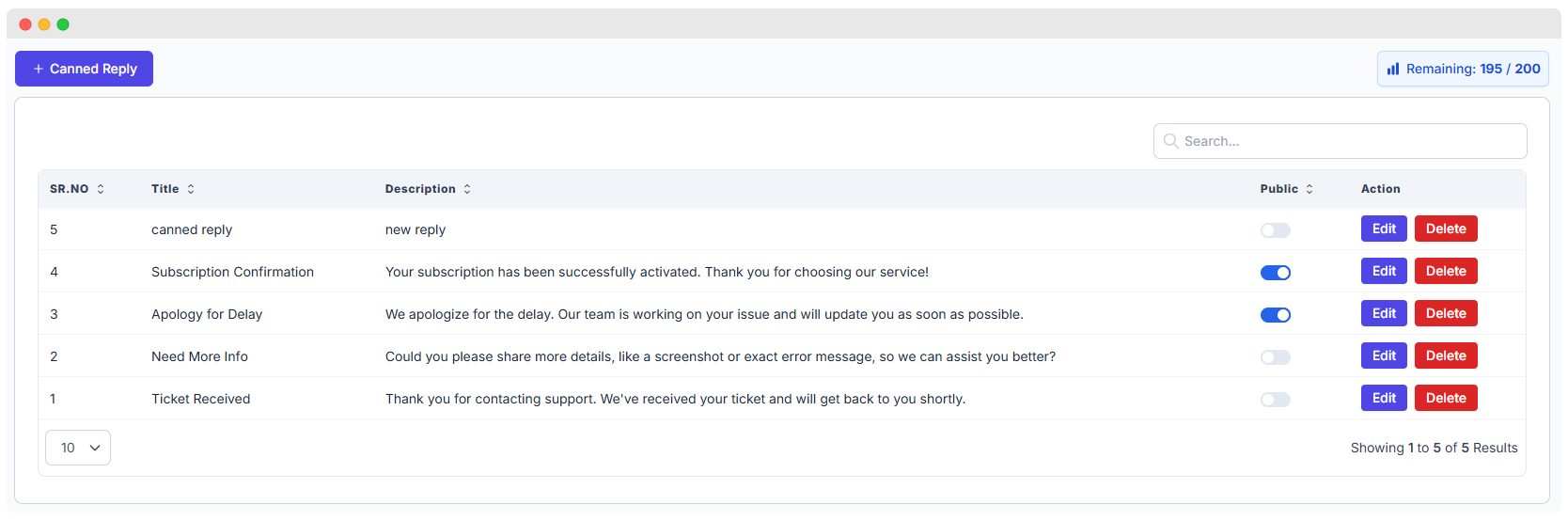Click the add Canned Reply button
The width and height of the screenshot is (1568, 521).
coord(84,69)
